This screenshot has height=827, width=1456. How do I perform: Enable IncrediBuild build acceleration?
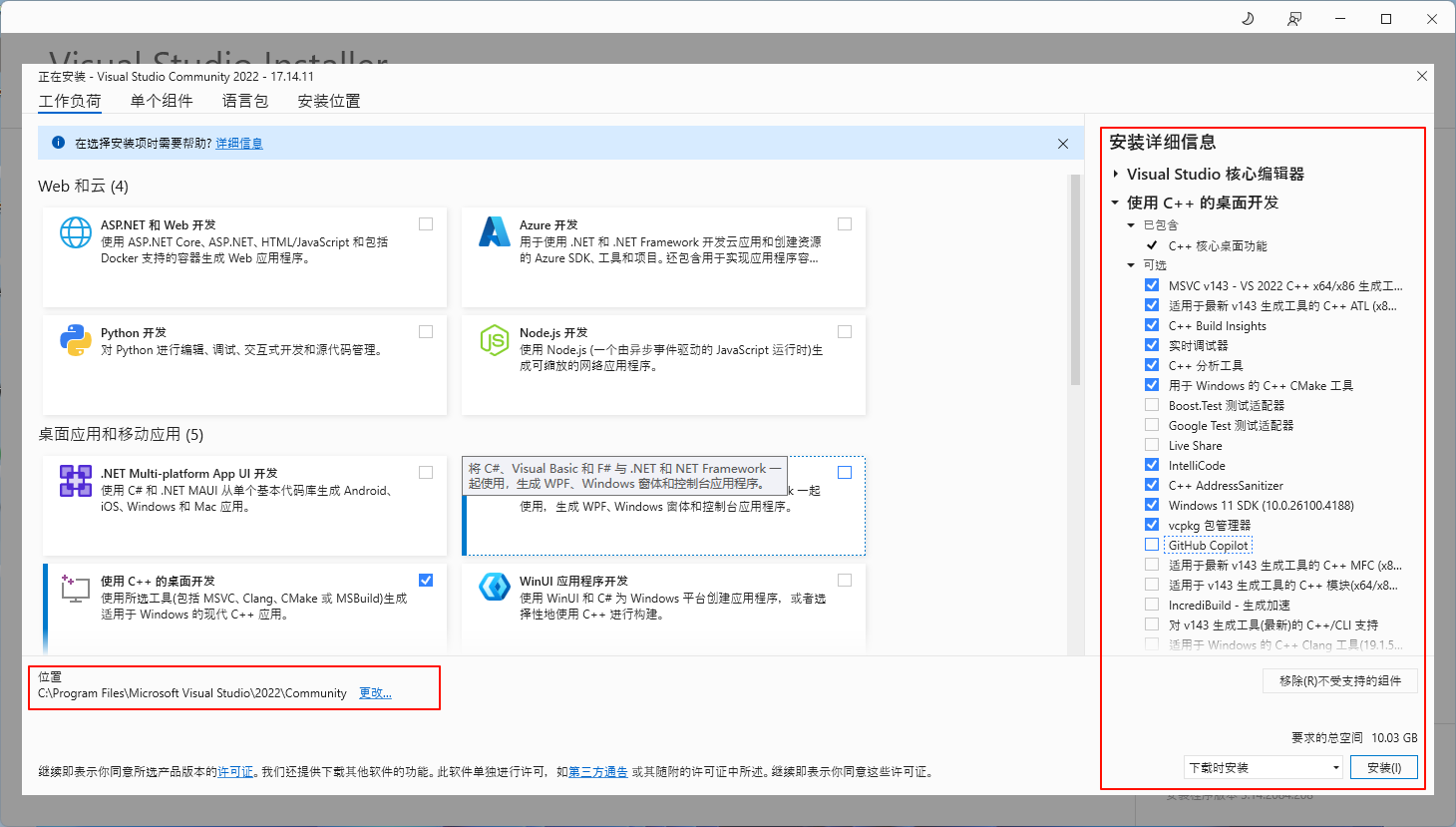(x=1152, y=605)
